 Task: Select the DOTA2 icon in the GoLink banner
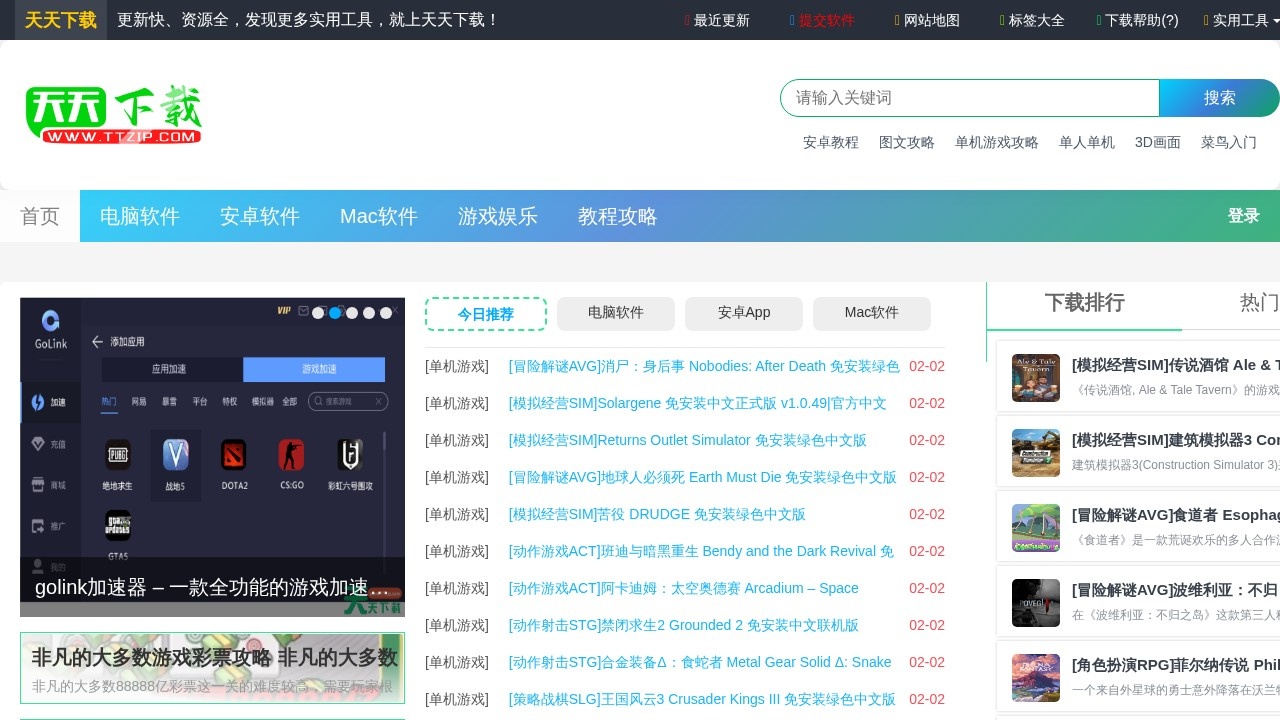click(x=233, y=456)
